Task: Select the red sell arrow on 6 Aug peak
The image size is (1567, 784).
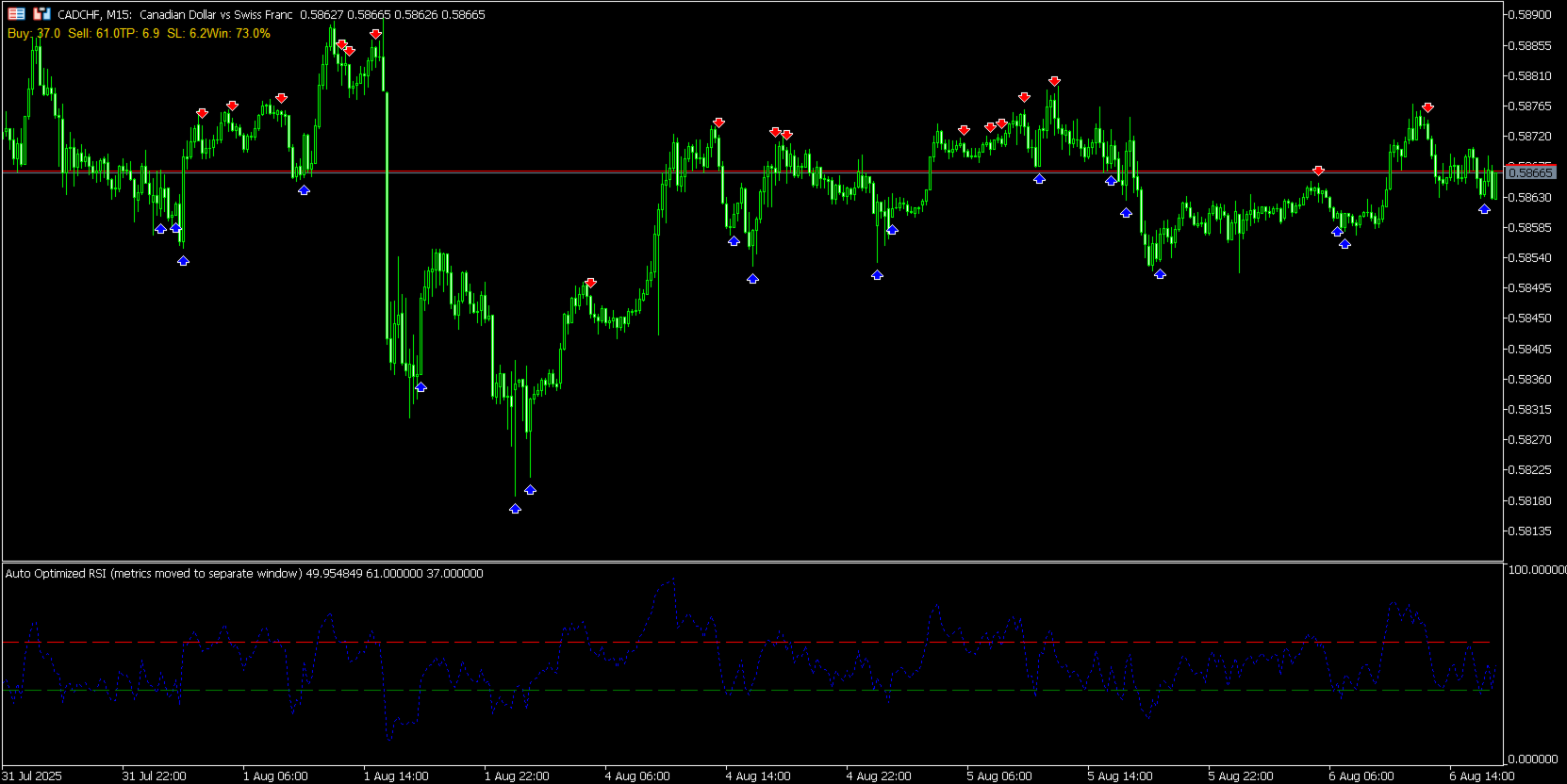Action: pyautogui.click(x=1427, y=107)
